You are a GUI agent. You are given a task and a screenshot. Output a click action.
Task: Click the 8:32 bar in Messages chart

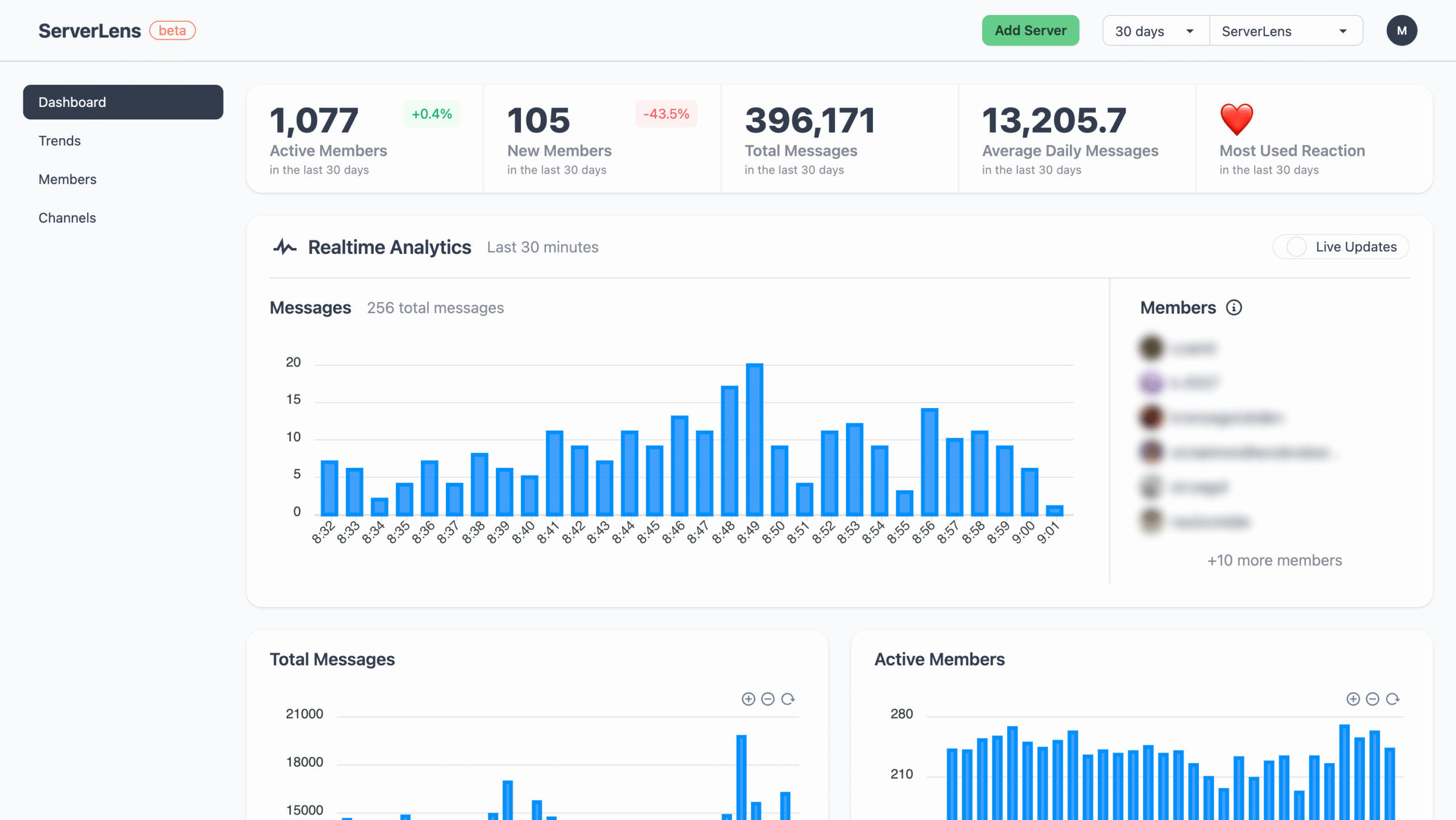pyautogui.click(x=329, y=488)
